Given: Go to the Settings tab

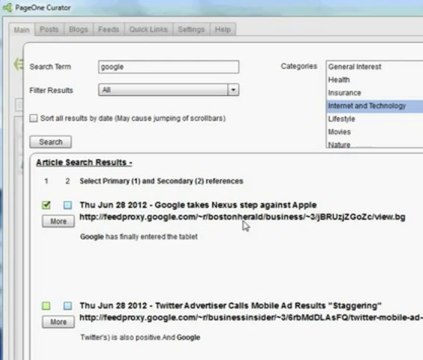Looking at the screenshot, I should pyautogui.click(x=191, y=29).
